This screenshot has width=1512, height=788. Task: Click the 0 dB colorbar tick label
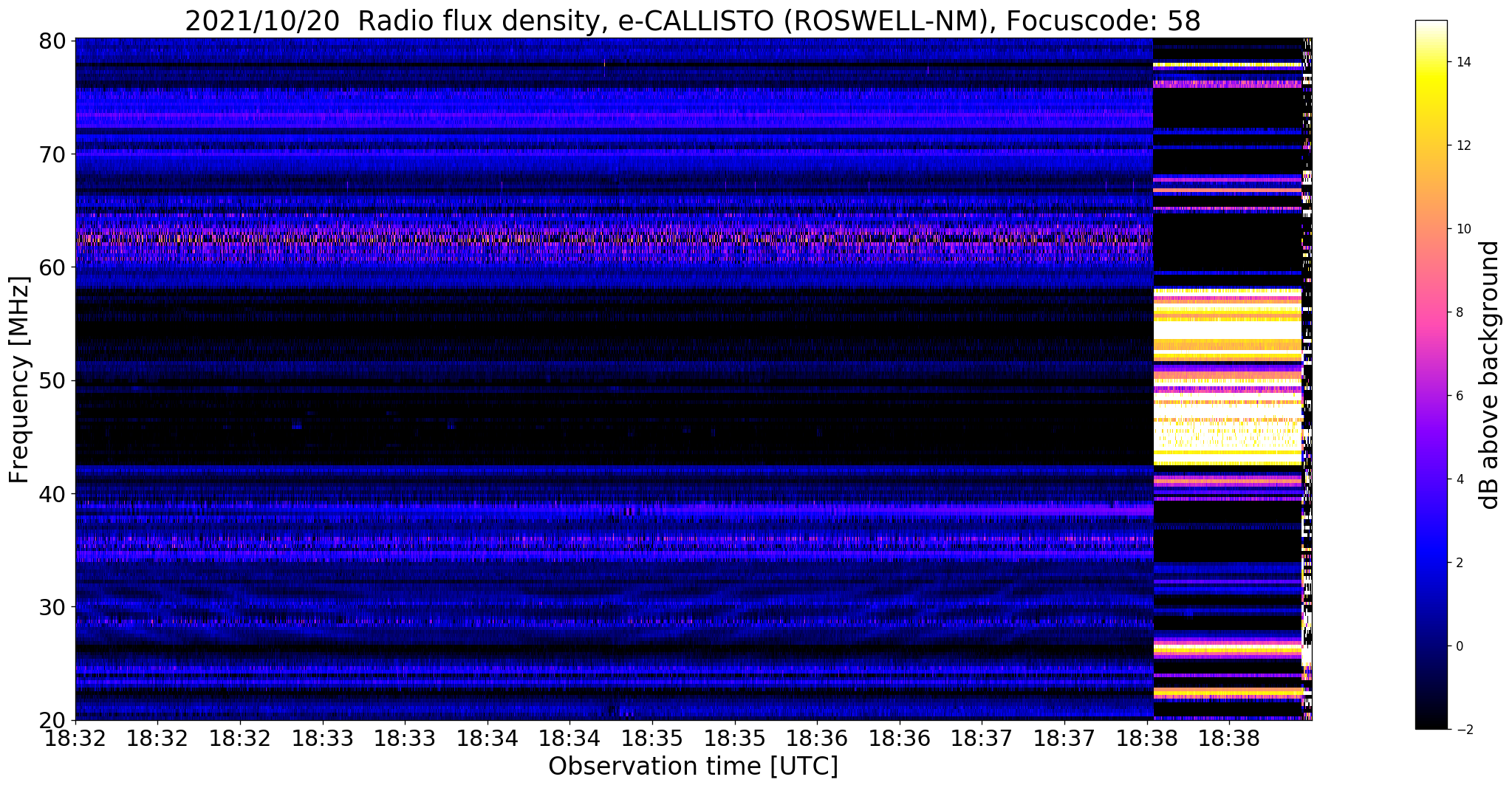1458,646
